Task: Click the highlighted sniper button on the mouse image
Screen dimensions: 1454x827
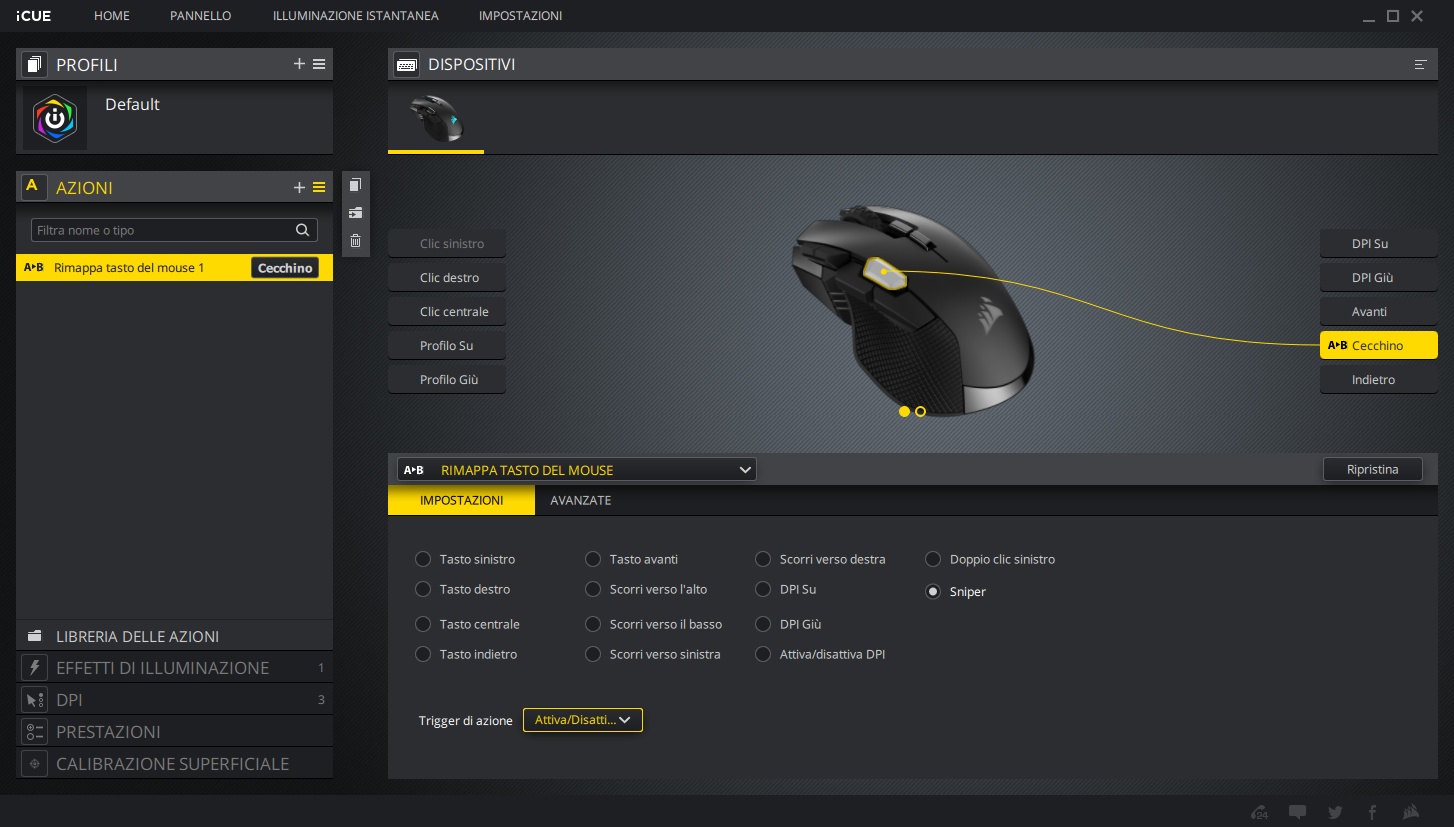Action: click(x=884, y=272)
